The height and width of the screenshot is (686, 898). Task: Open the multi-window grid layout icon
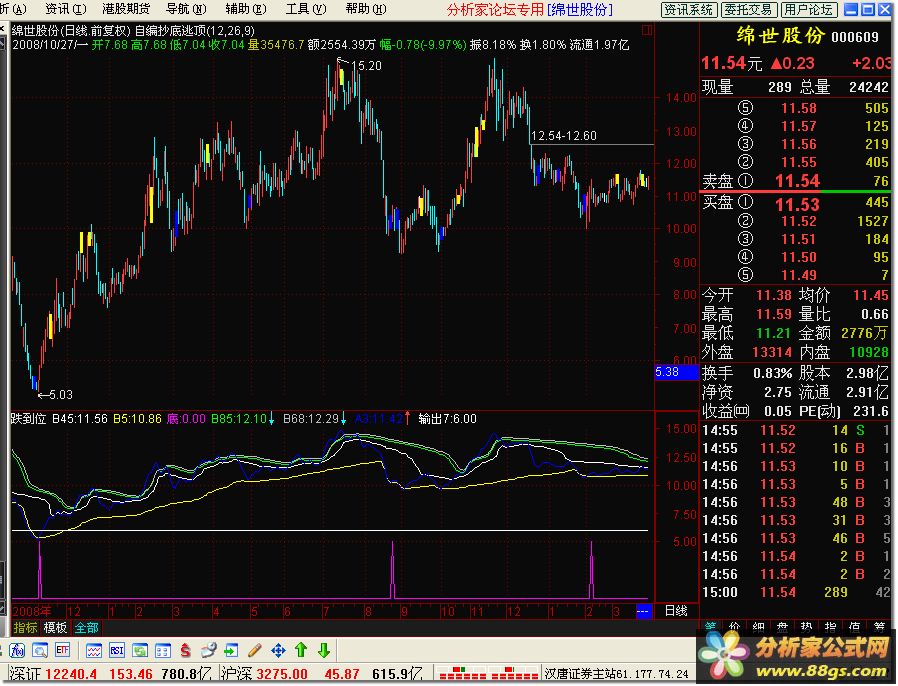point(163,650)
